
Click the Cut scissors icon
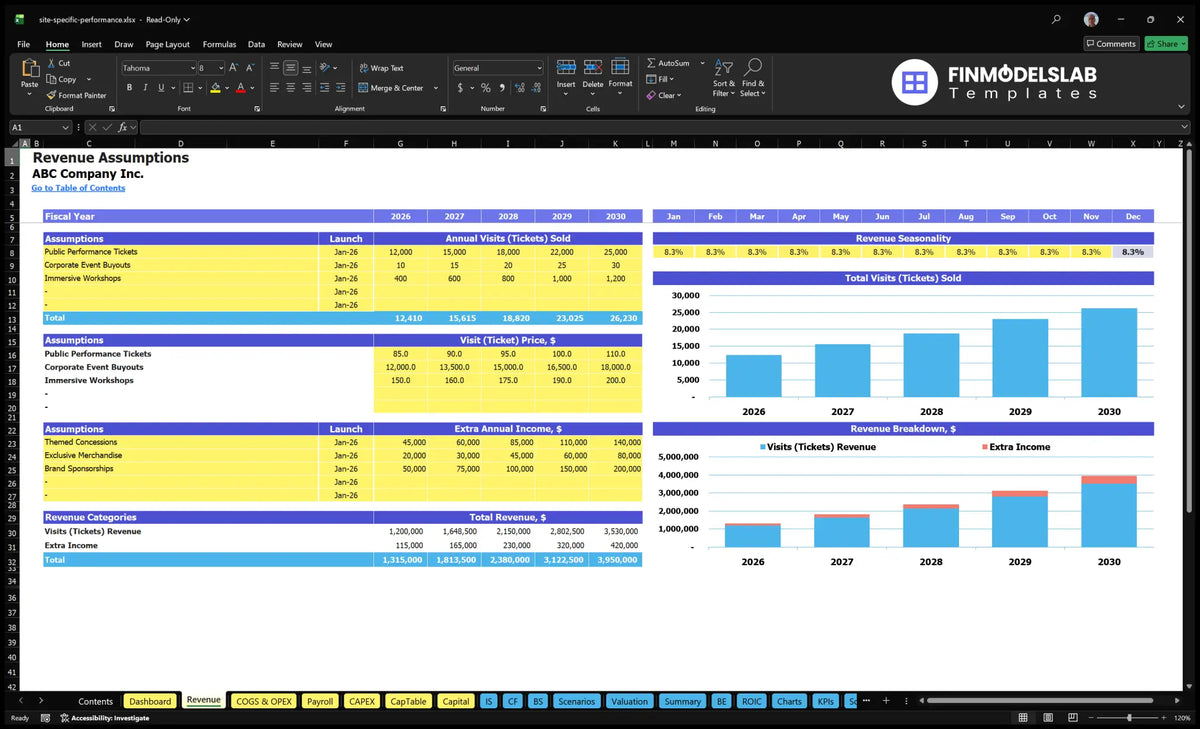(51, 63)
